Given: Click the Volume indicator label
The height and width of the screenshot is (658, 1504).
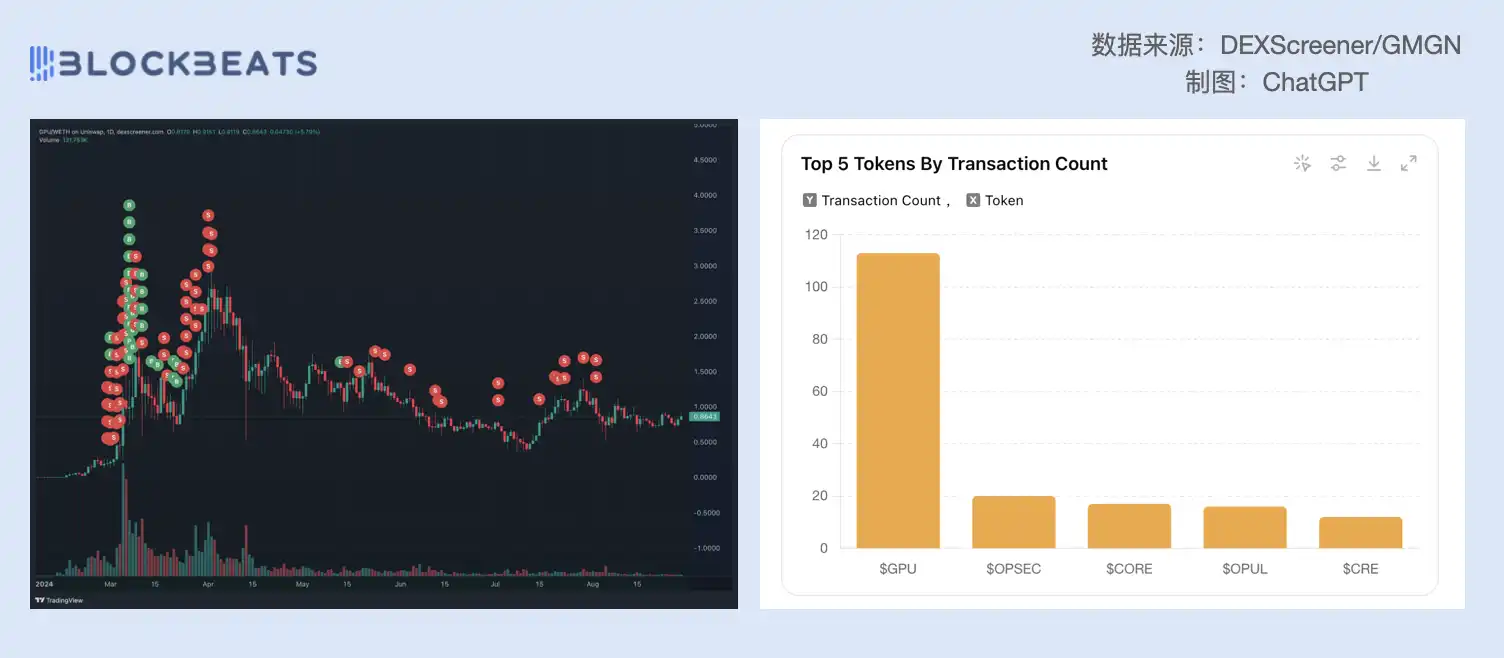Looking at the screenshot, I should (50, 139).
